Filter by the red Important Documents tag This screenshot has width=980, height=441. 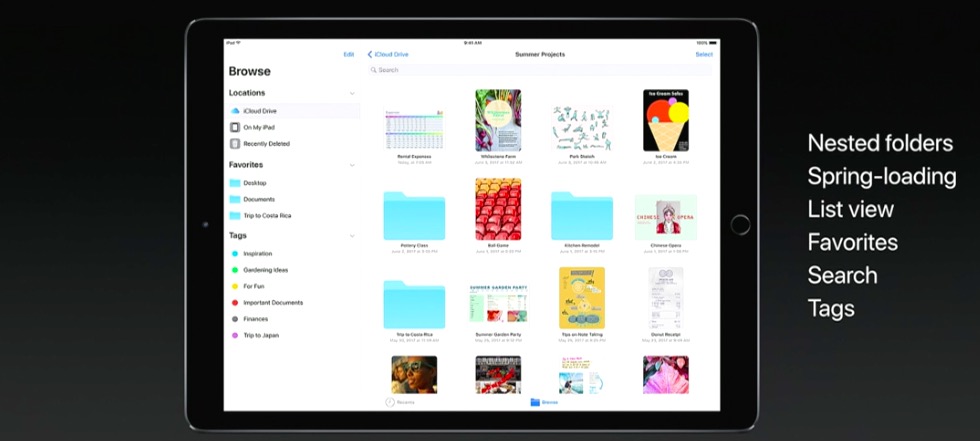point(272,302)
